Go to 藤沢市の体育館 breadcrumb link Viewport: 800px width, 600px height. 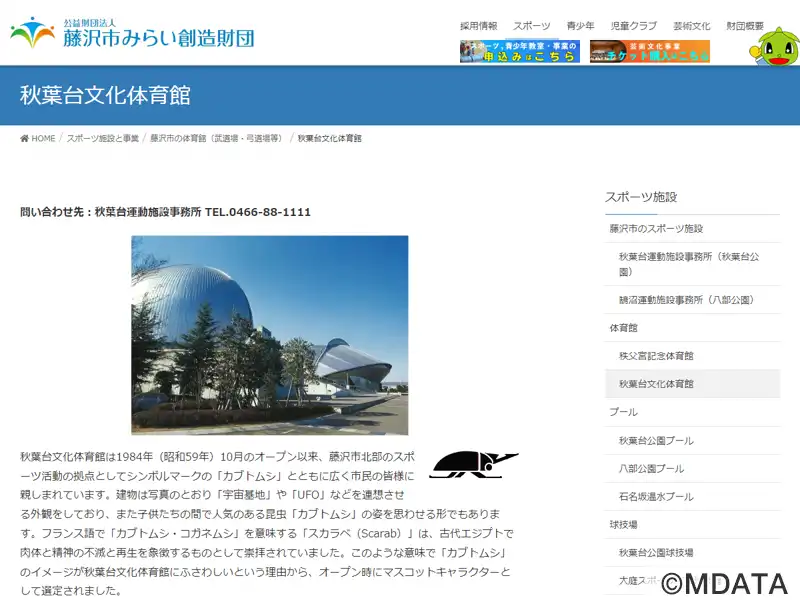click(x=216, y=138)
